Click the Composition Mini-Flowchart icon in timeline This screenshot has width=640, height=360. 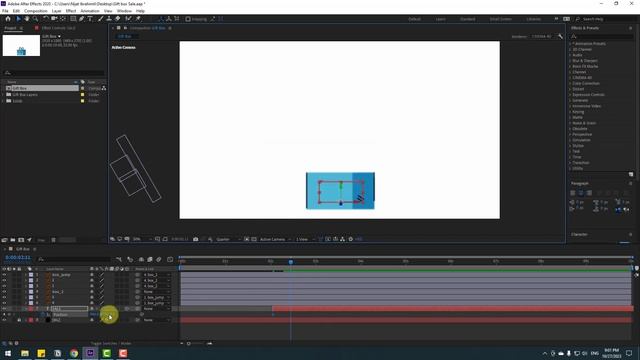119,259
